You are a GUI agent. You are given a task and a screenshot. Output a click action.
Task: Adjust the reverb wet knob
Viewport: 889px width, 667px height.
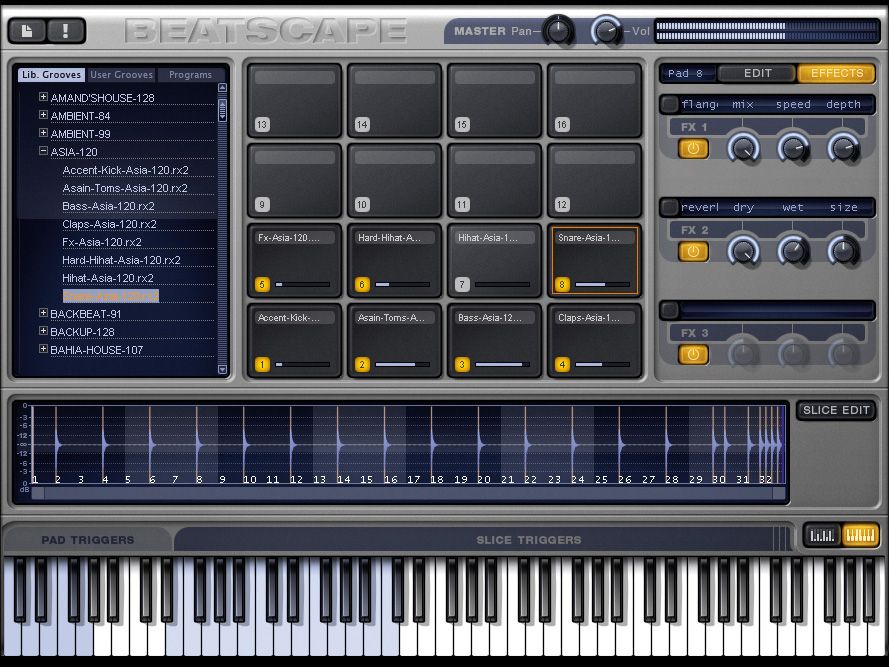(793, 251)
